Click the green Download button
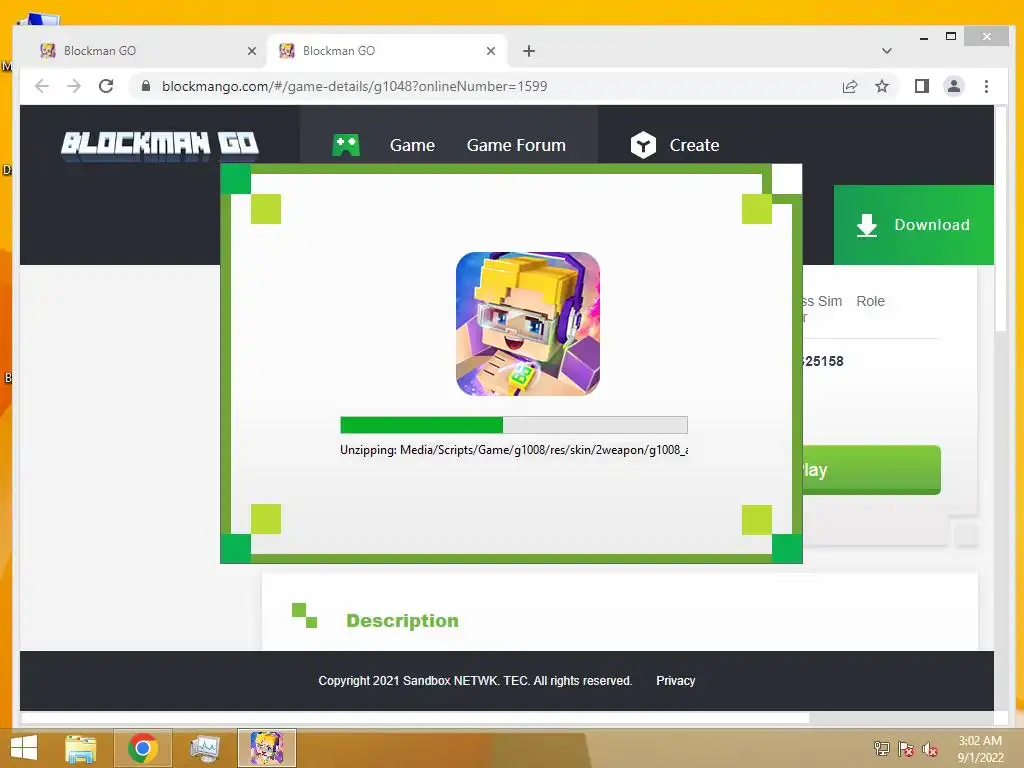The image size is (1024, 768). pos(914,225)
